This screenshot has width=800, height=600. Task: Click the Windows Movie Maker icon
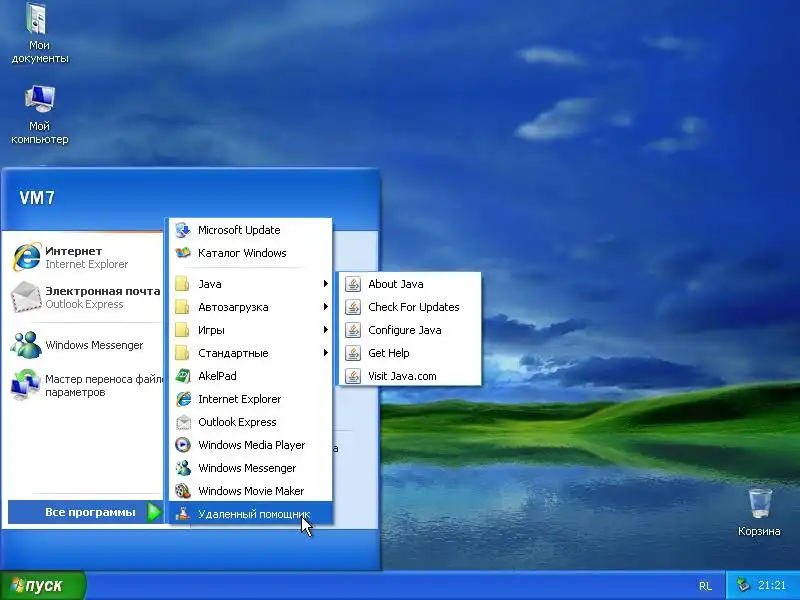[x=183, y=491]
